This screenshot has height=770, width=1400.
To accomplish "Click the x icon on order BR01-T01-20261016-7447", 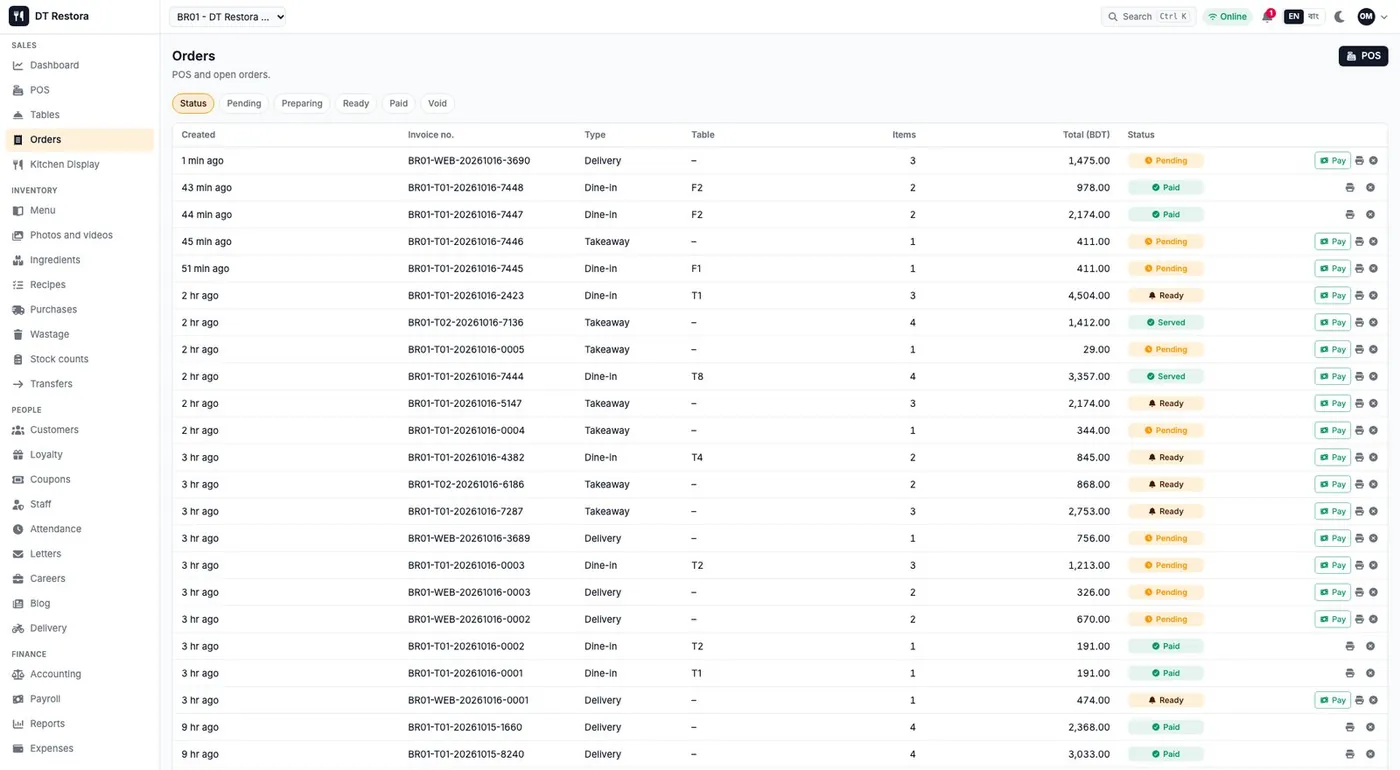I will click(1370, 215).
